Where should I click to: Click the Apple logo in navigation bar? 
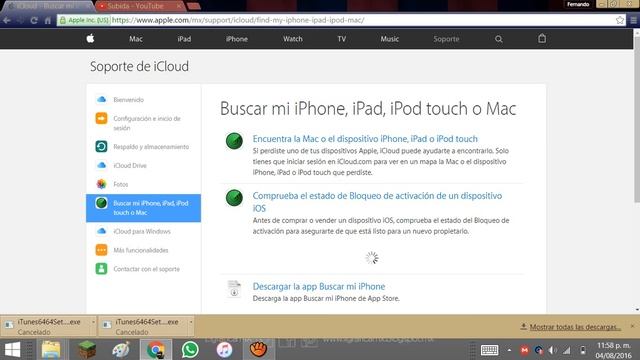pos(90,38)
